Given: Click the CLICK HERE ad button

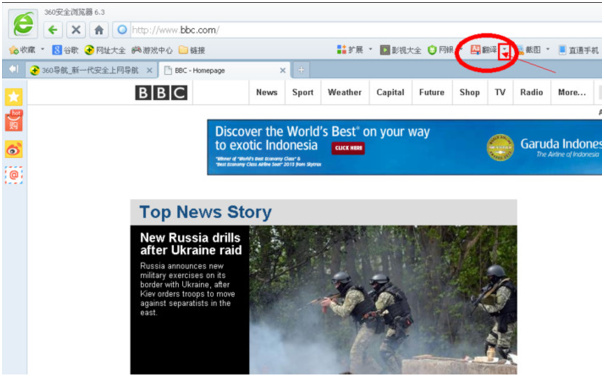Looking at the screenshot, I should coord(348,148).
